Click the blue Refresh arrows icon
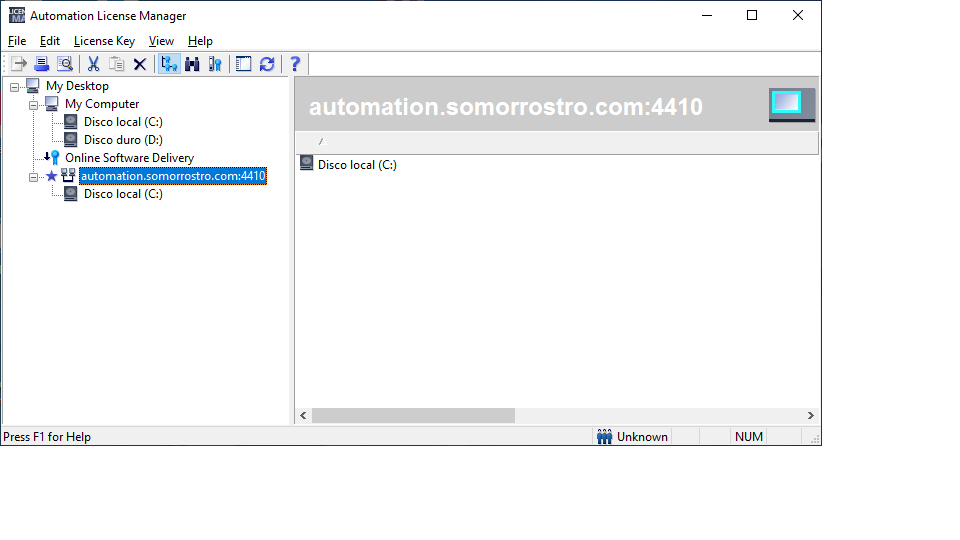Image resolution: width=960 pixels, height=540 pixels. (267, 64)
